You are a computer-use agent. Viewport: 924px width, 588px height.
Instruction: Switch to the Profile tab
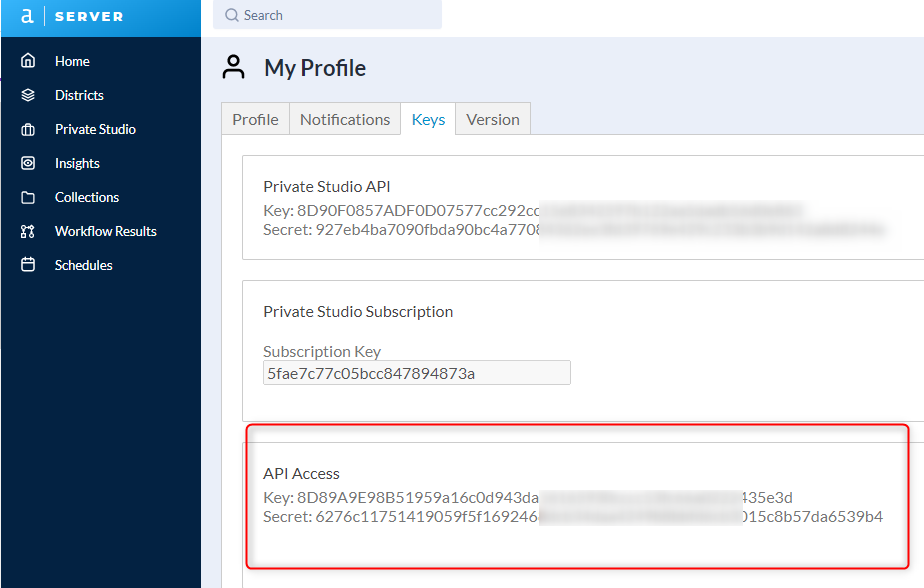coord(255,119)
